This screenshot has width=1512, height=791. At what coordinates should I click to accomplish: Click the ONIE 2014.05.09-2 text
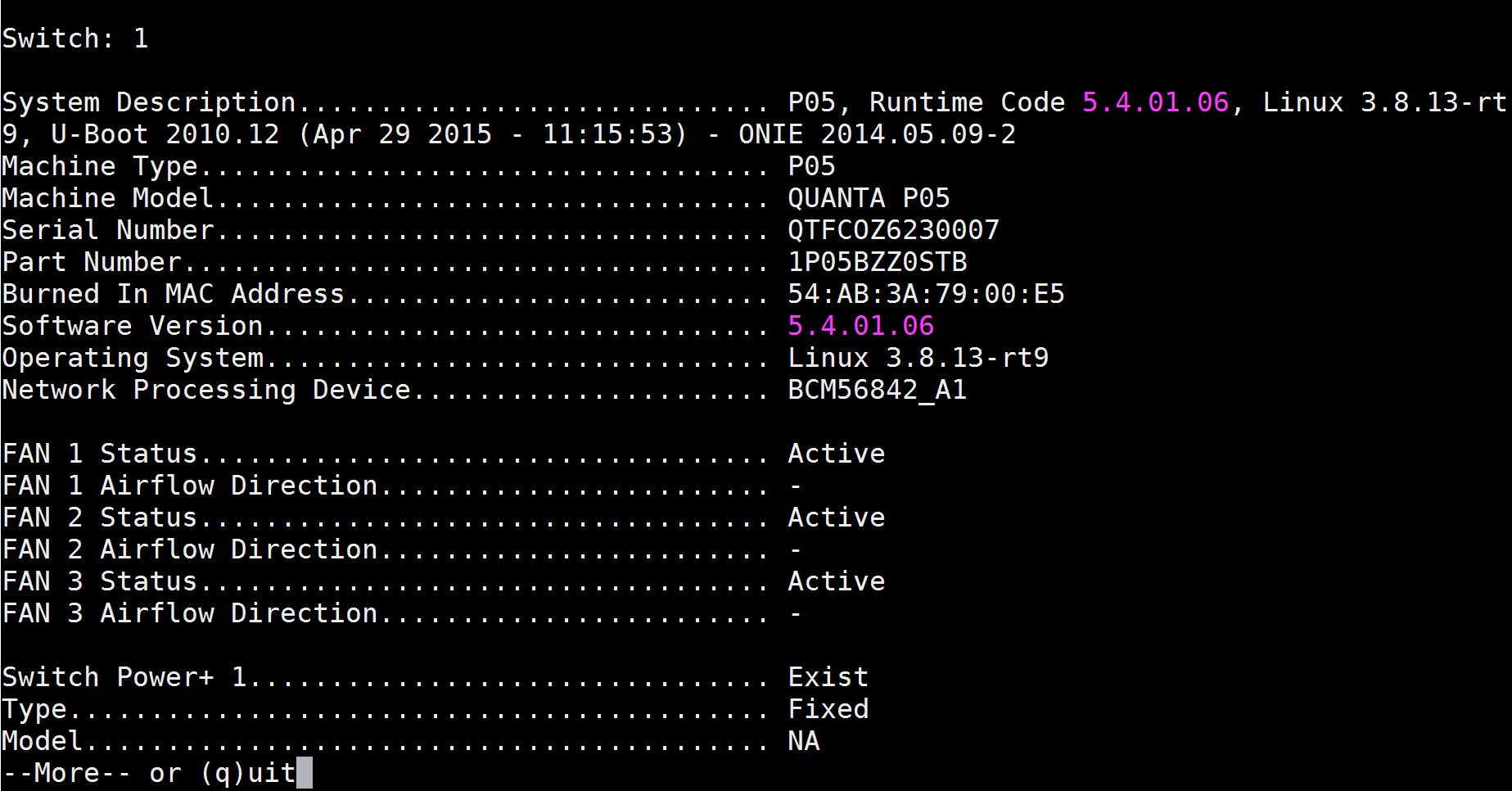point(877,134)
